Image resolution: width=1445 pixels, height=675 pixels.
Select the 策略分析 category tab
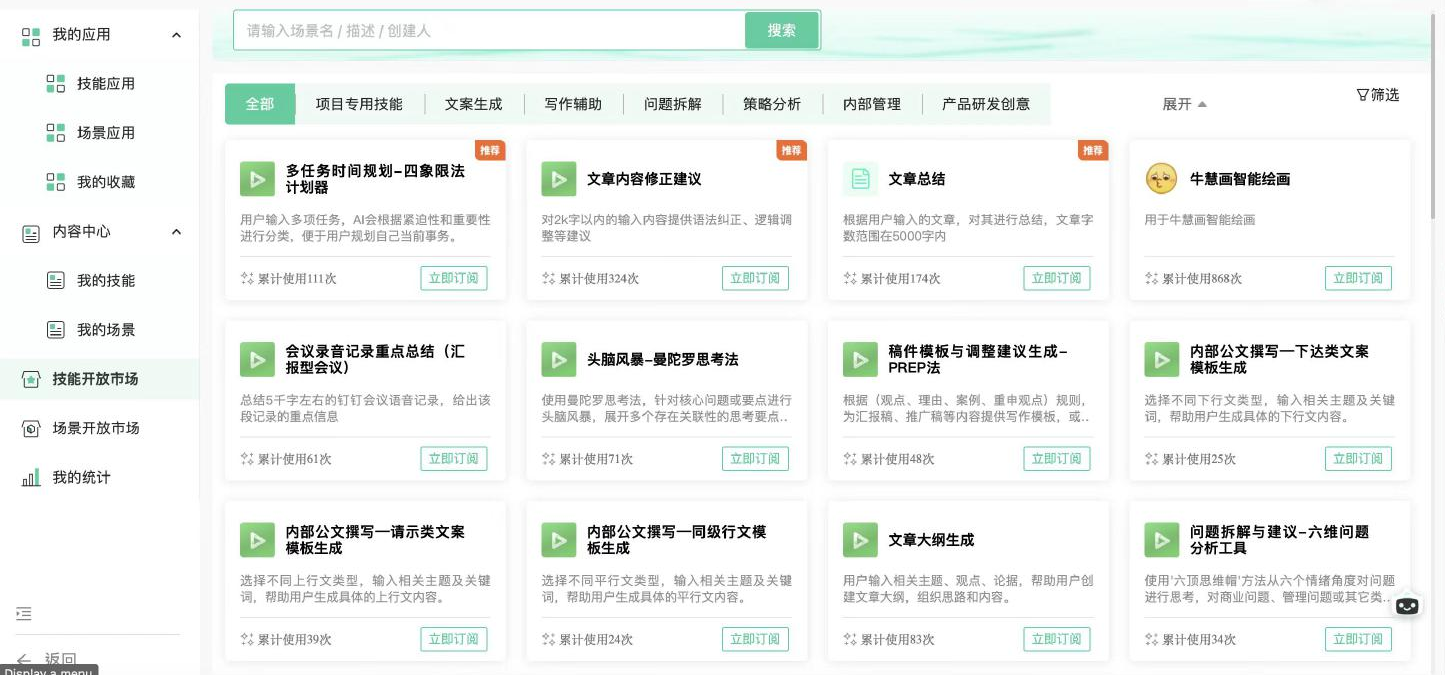tap(771, 104)
